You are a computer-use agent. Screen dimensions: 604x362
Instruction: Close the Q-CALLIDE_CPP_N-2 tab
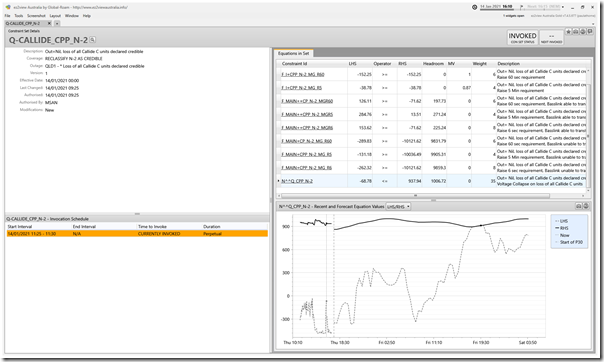49,23
